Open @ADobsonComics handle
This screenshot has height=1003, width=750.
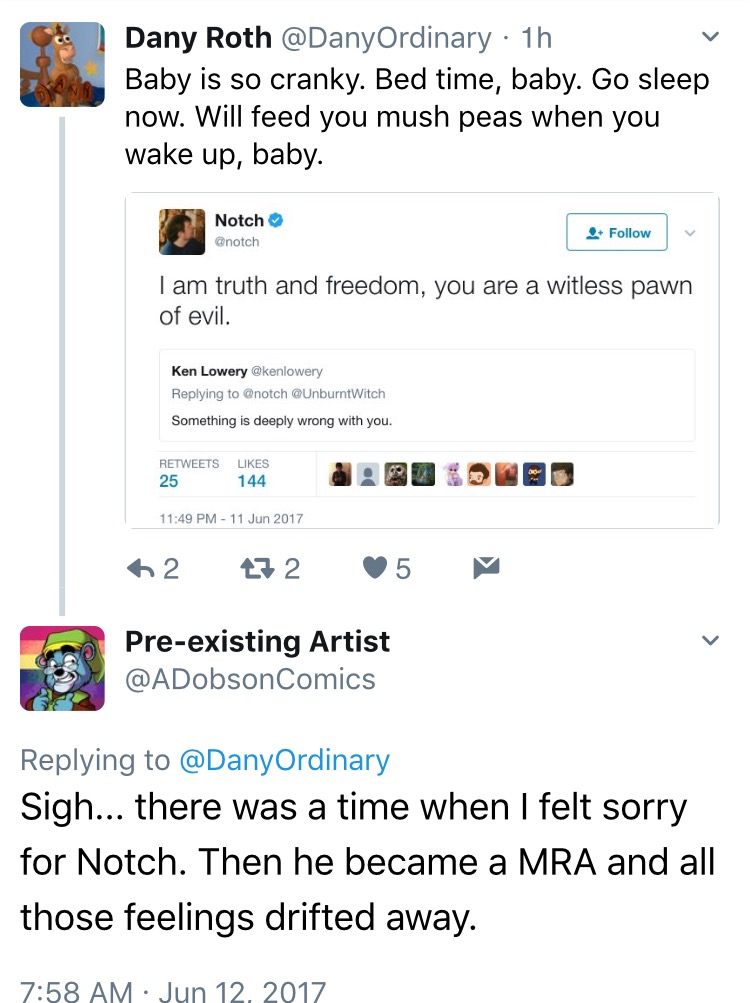click(x=250, y=679)
